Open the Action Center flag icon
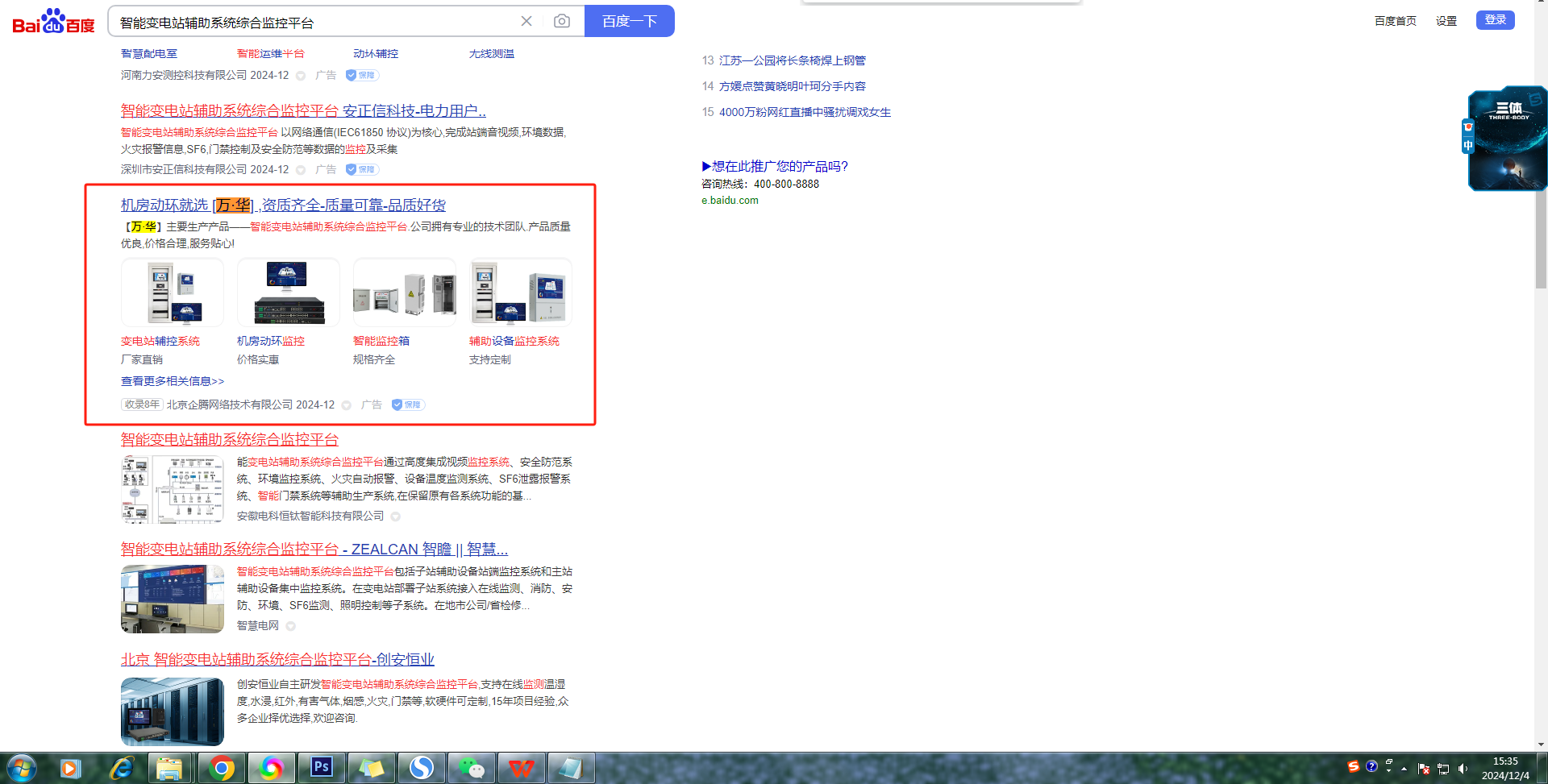The image size is (1548, 784). [1424, 769]
